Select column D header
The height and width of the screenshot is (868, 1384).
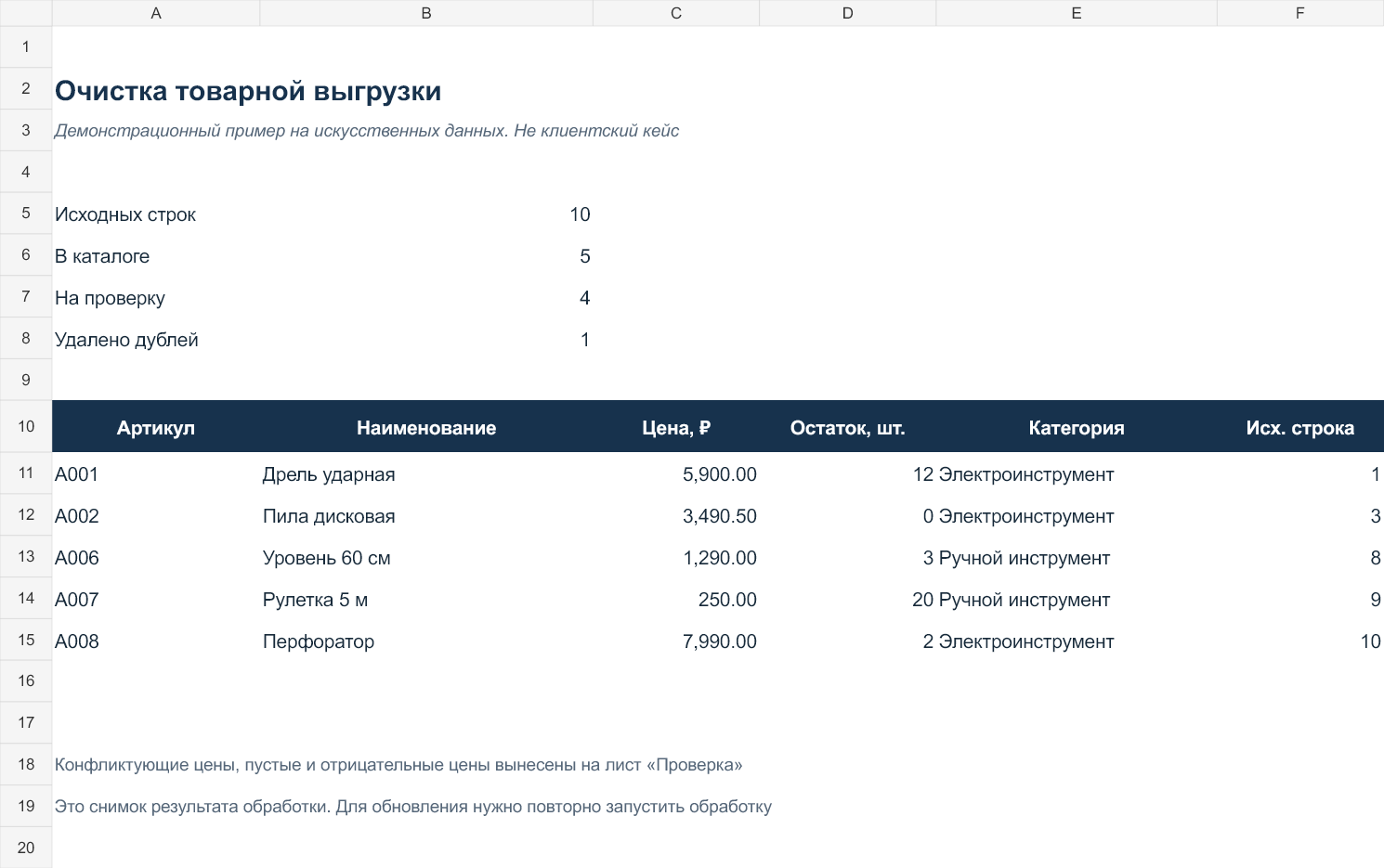(x=848, y=13)
